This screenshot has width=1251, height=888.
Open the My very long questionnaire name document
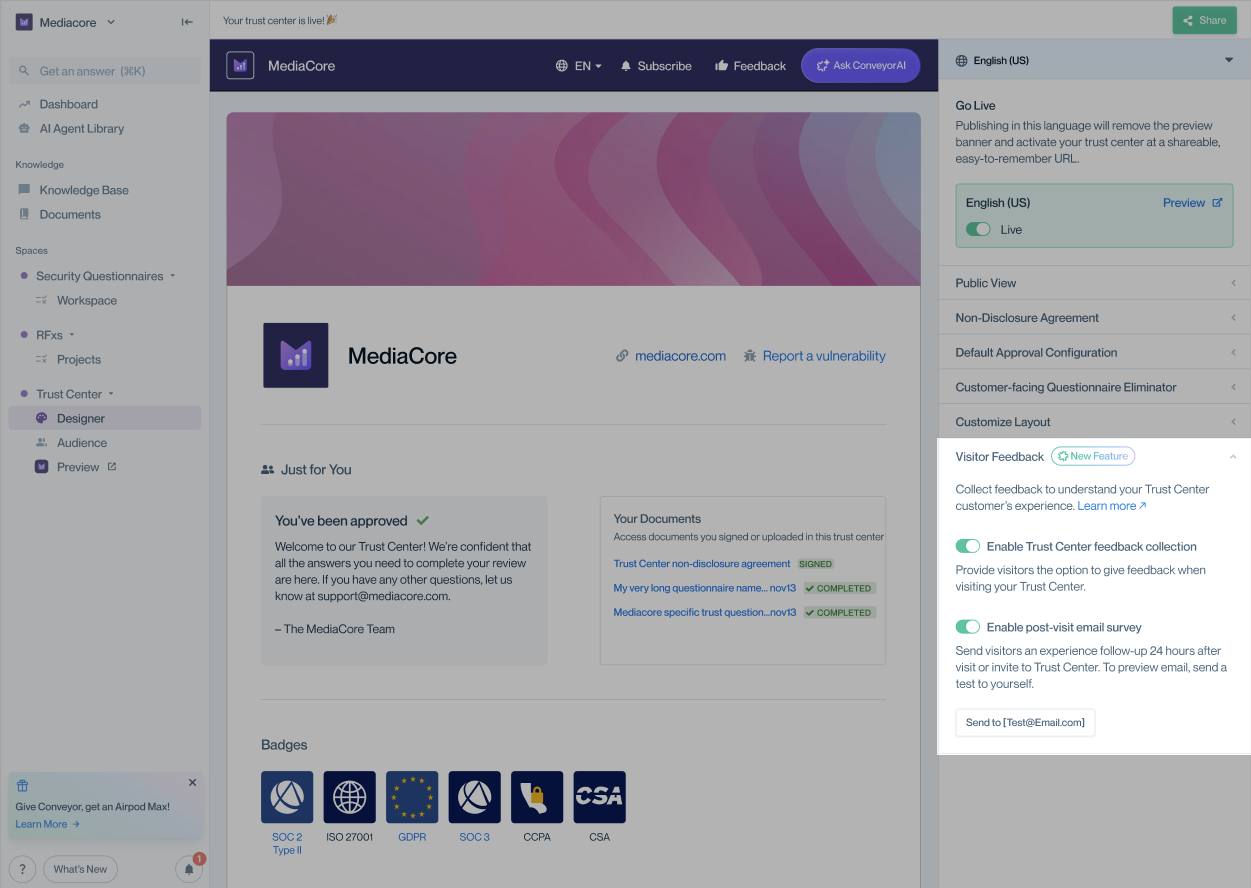705,588
